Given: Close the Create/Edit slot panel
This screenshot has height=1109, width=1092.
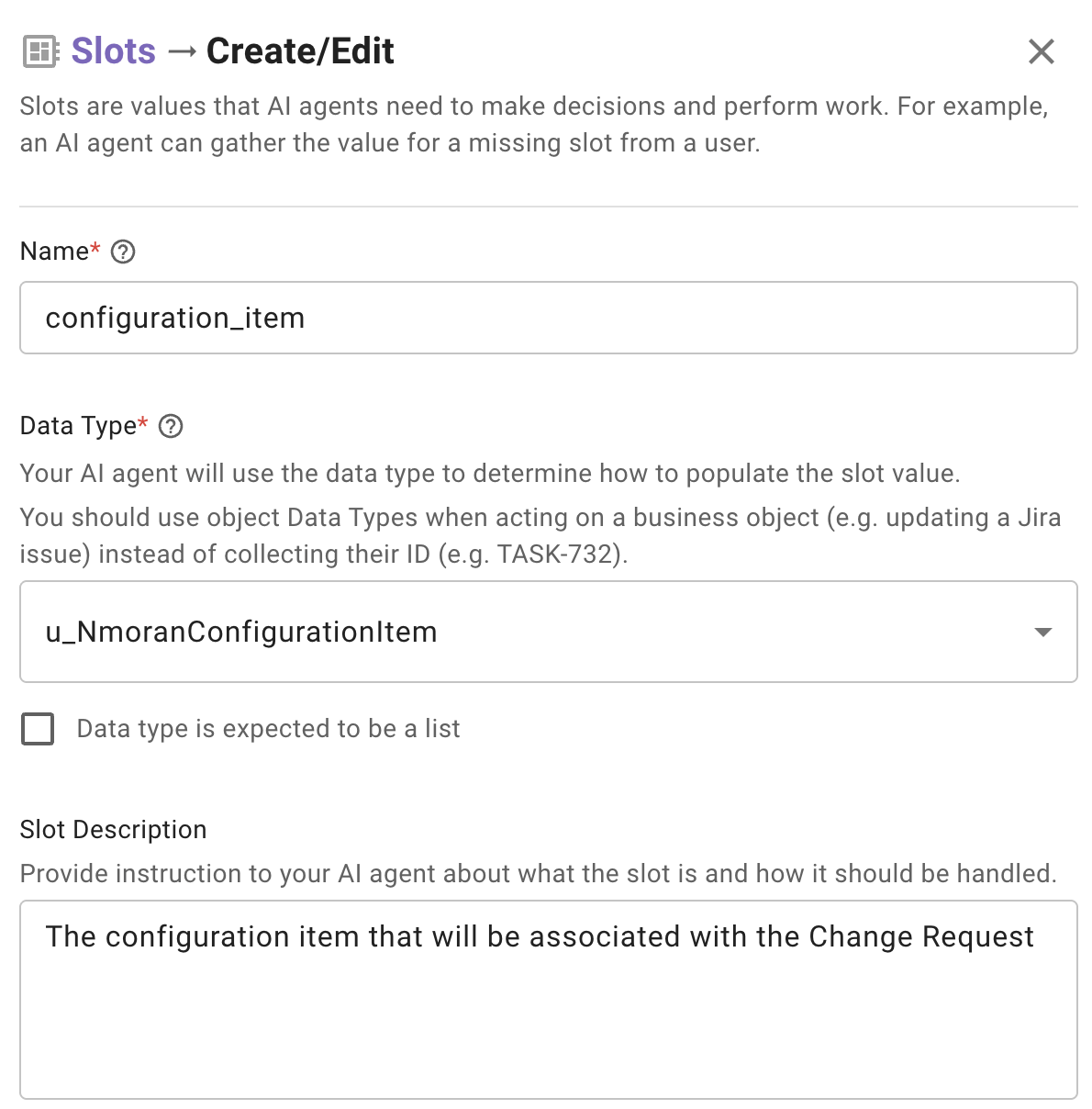Looking at the screenshot, I should point(1041,51).
